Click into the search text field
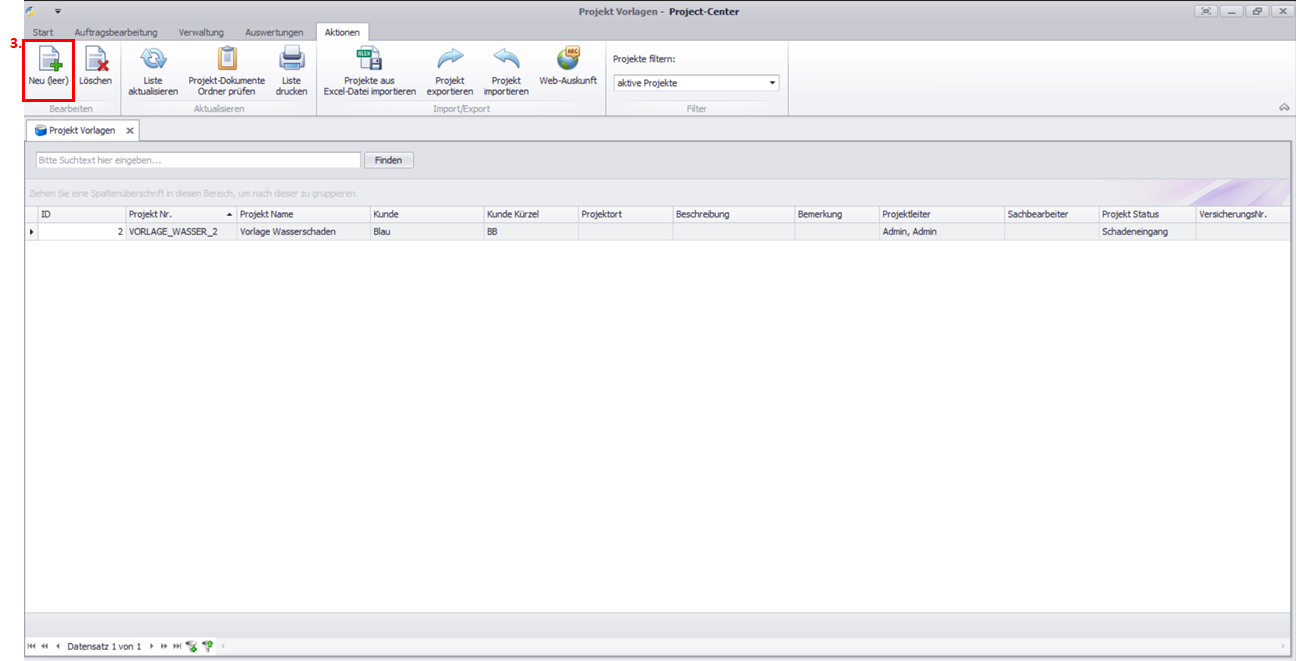Viewport: 1296px width, 661px height. (197, 160)
